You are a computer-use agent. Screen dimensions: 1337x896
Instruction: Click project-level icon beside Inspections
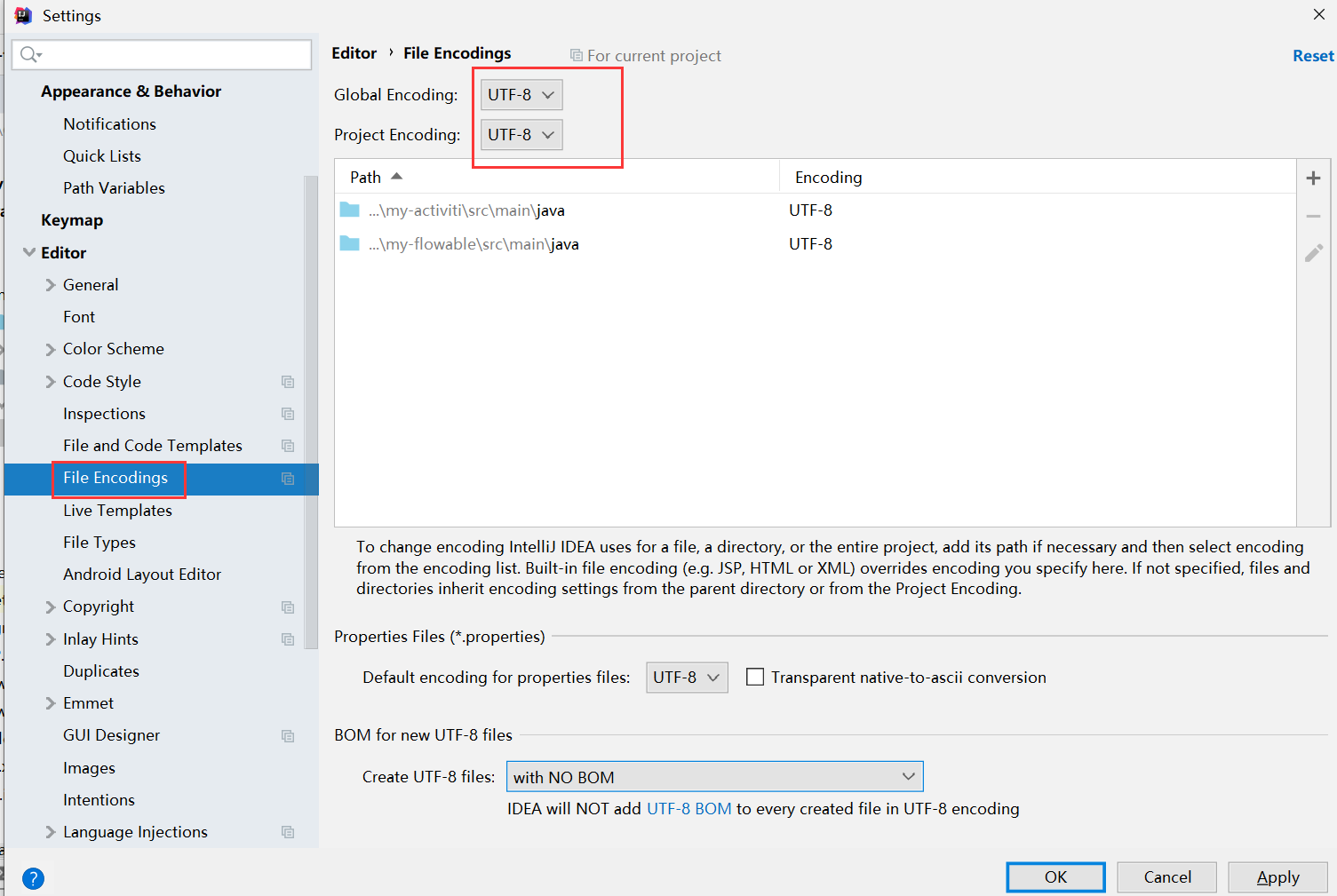(288, 414)
